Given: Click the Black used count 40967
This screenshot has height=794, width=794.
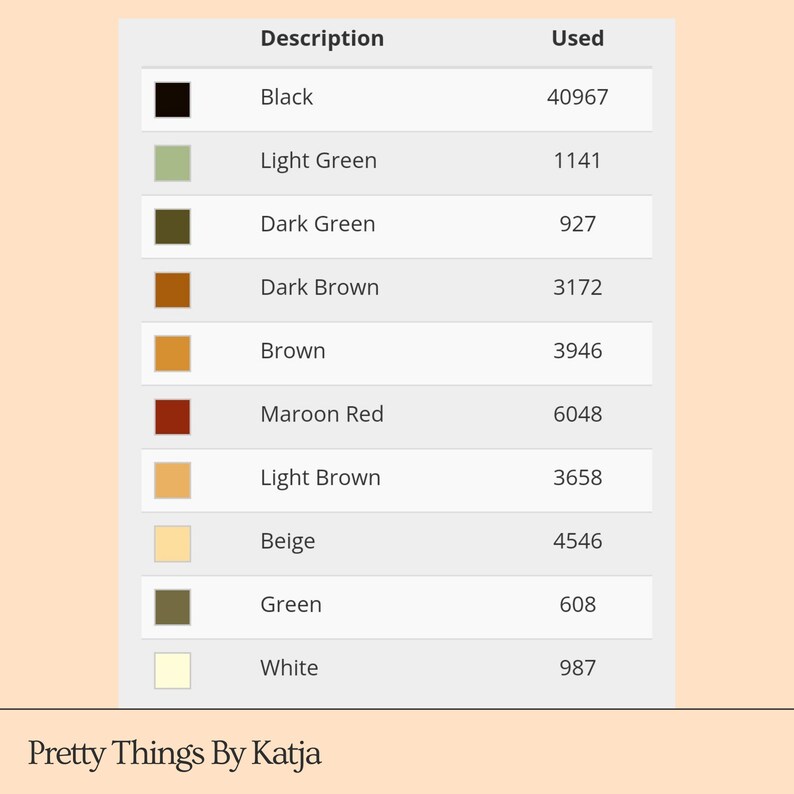Looking at the screenshot, I should point(578,97).
